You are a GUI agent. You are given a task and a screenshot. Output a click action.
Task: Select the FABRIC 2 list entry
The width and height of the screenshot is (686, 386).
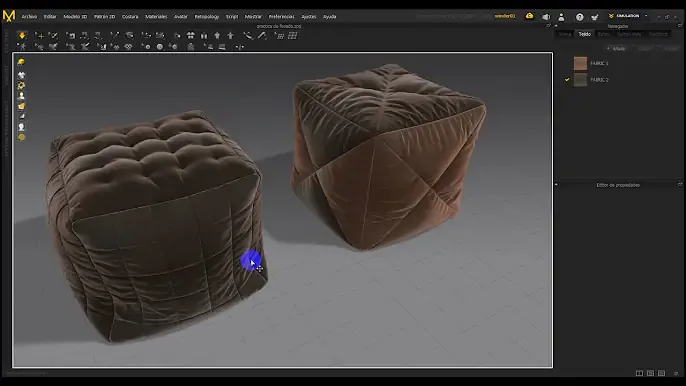click(621, 80)
